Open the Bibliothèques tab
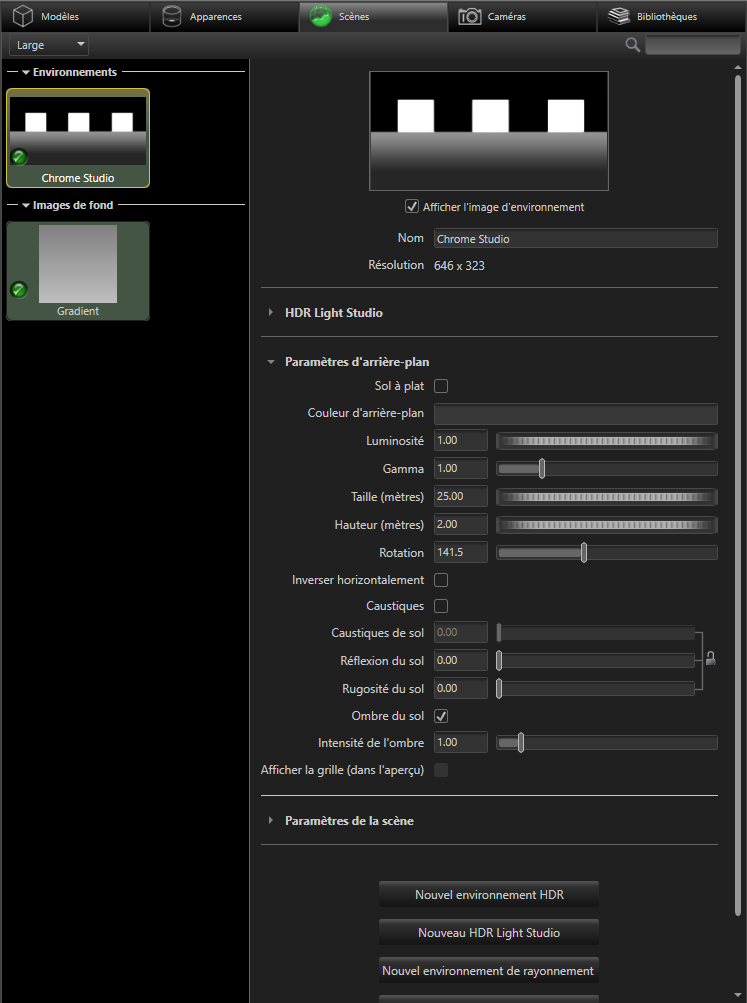The width and height of the screenshot is (747, 1003). pos(672,17)
